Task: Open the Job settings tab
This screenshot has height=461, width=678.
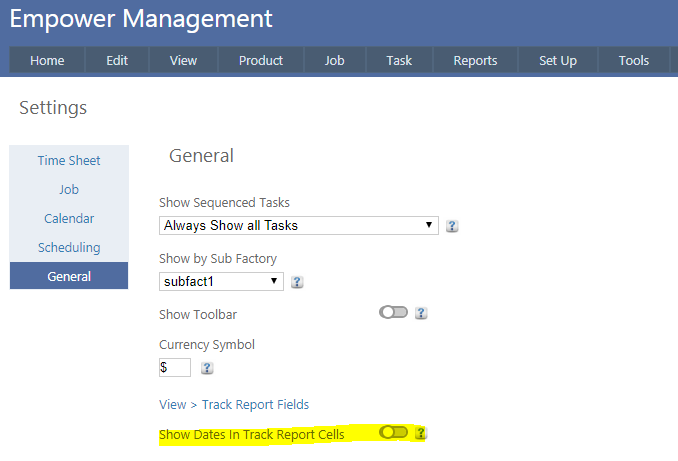Action: [69, 189]
